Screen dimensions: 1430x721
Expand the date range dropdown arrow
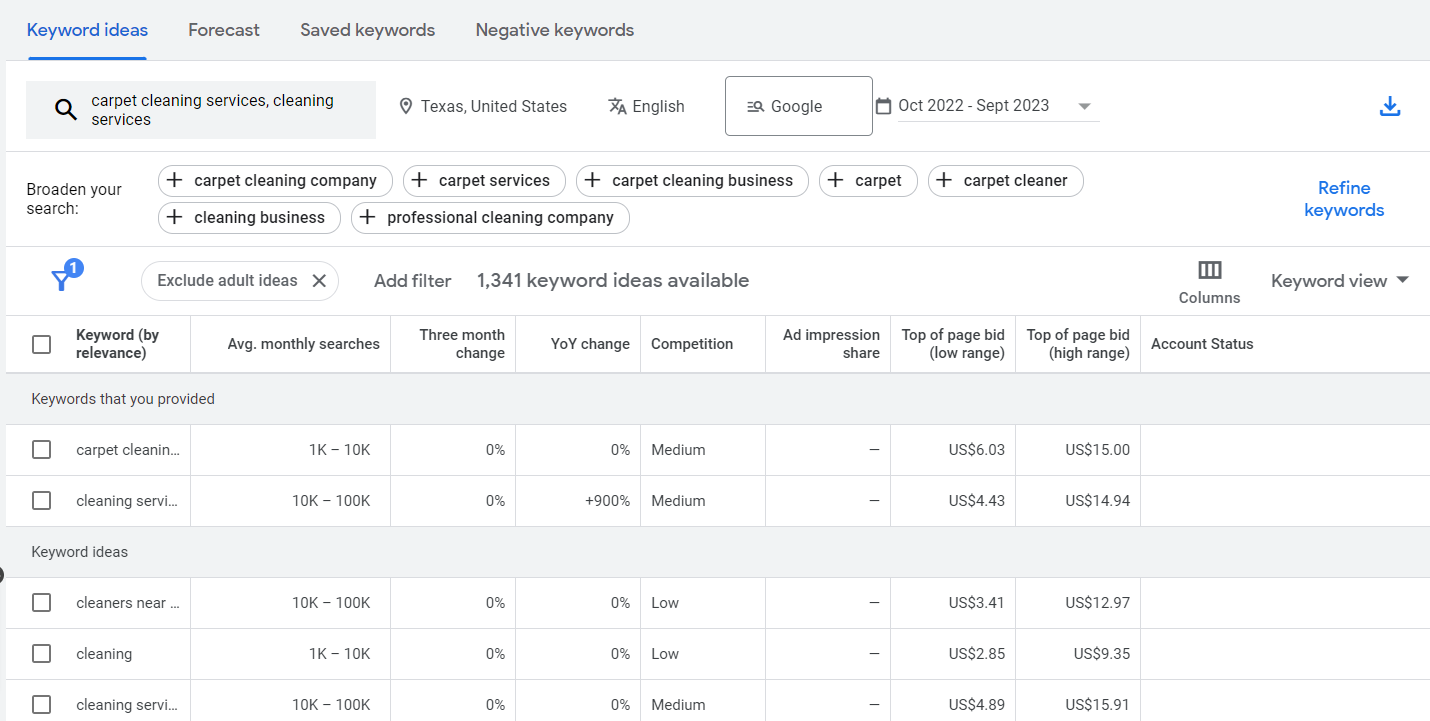(x=1084, y=106)
